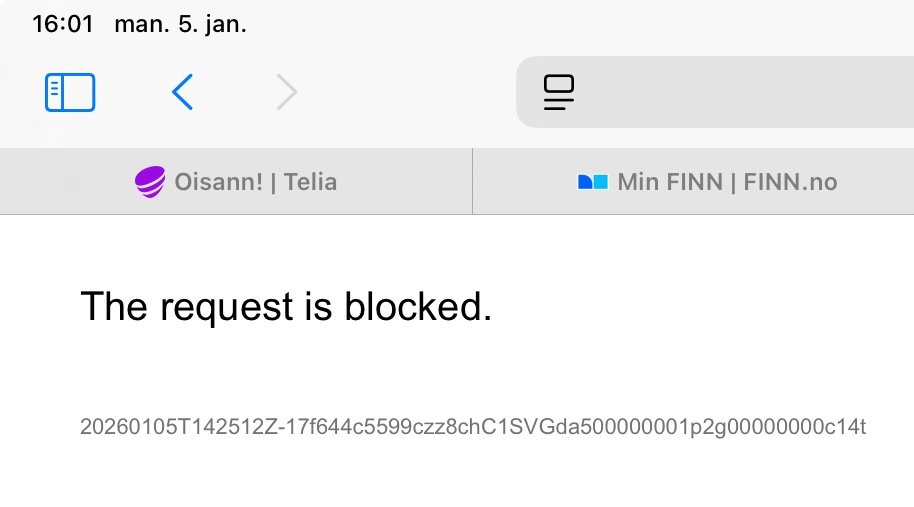The height and width of the screenshot is (507, 914).
Task: Click the word "The" starting the message
Action: 113,307
